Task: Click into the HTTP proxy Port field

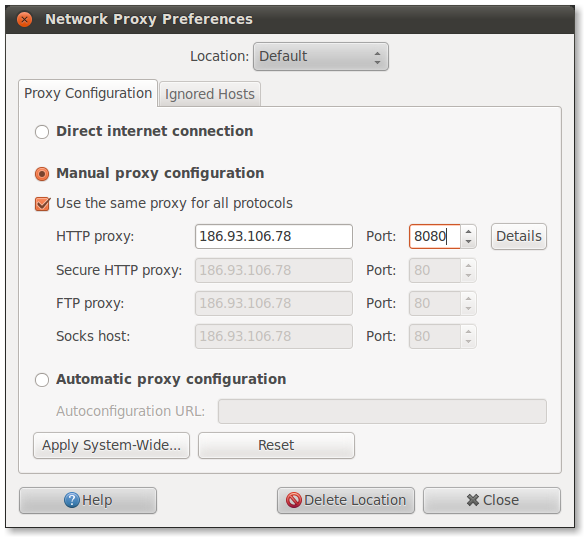Action: click(435, 236)
